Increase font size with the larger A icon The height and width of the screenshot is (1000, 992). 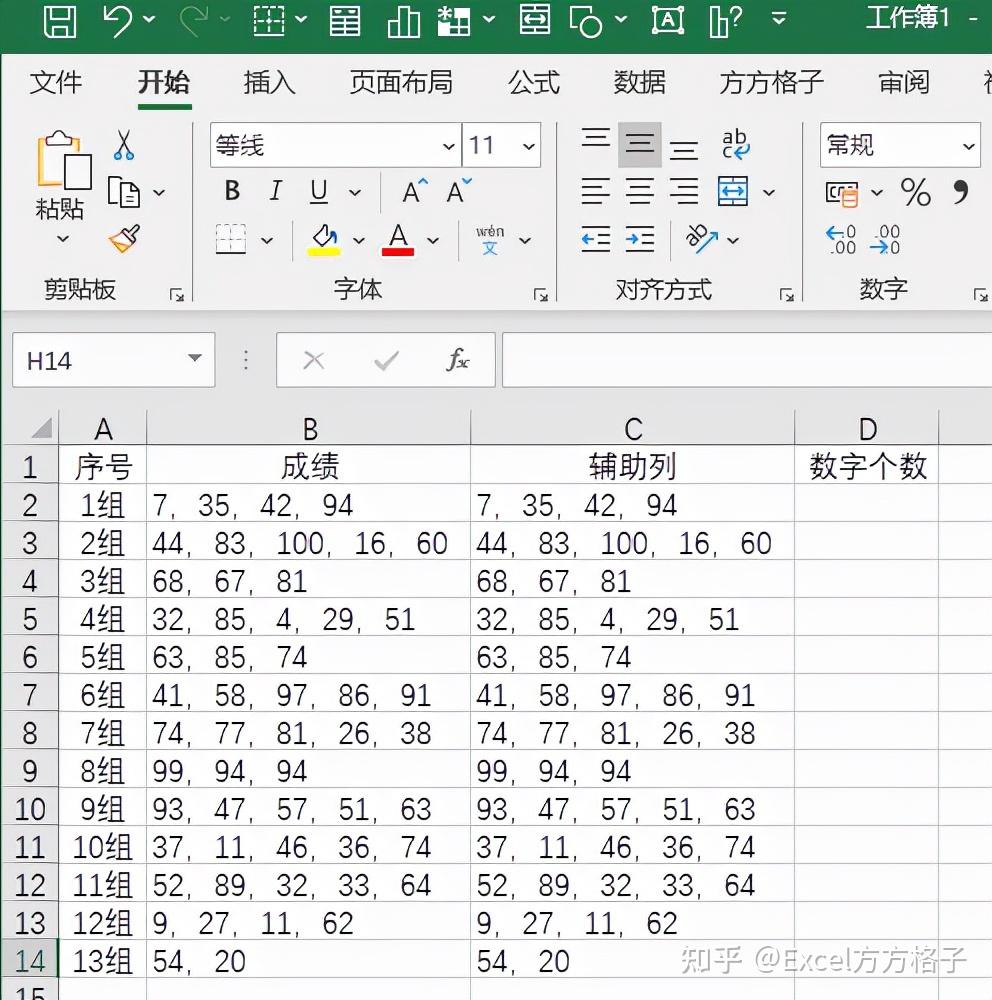pos(415,191)
